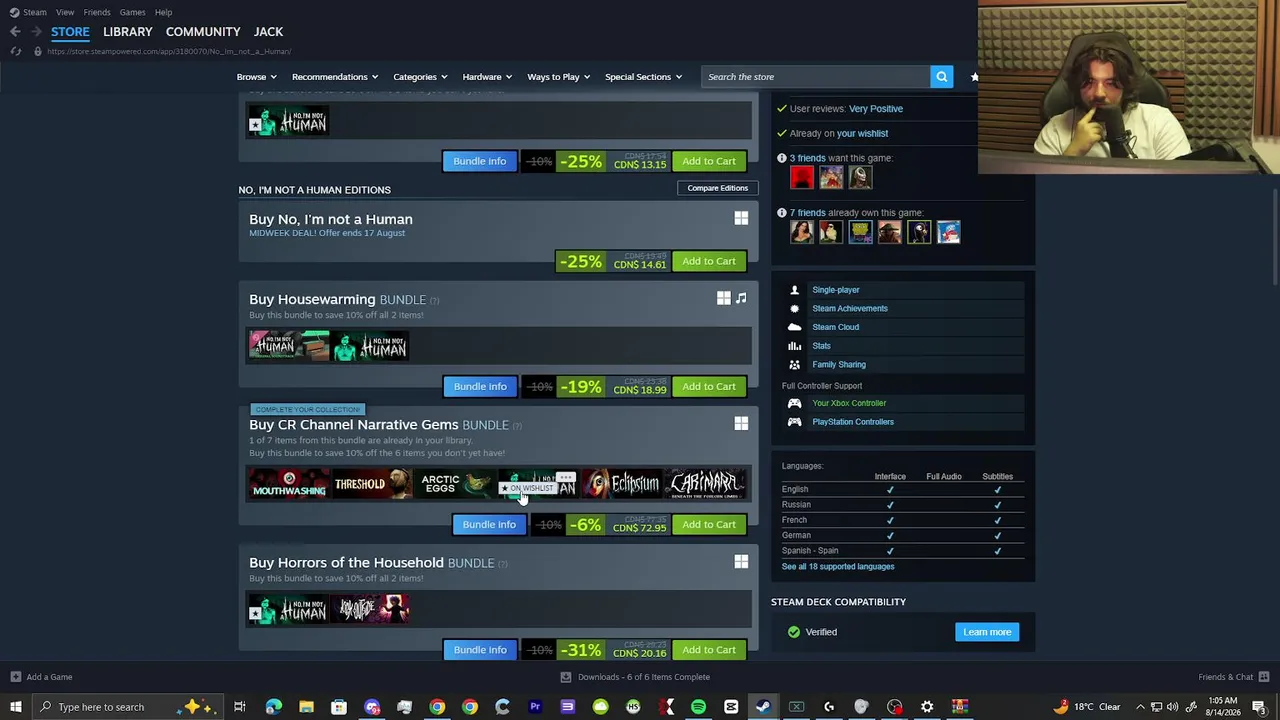Viewport: 1280px width, 720px height.
Task: Open the red silhouette friend avatar
Action: point(802,178)
